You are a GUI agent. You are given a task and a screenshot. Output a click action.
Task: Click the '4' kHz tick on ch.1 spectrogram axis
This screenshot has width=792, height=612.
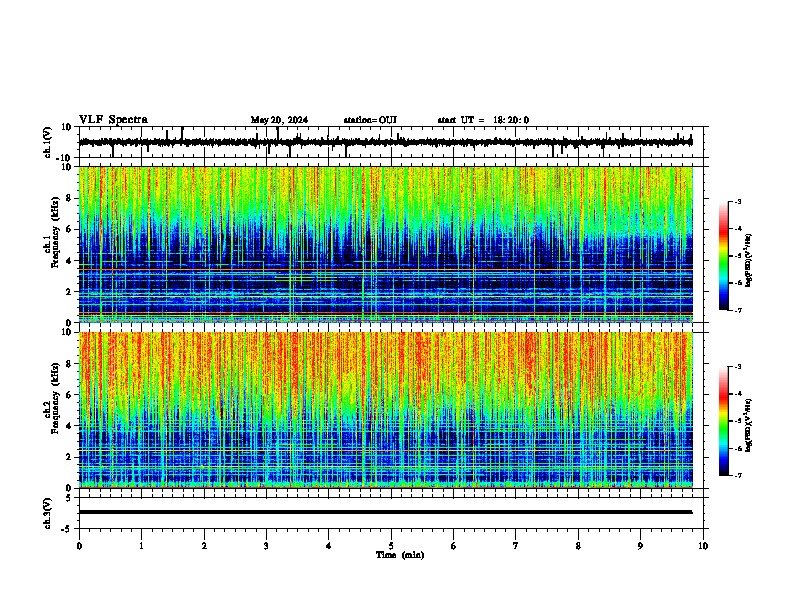tap(70, 261)
